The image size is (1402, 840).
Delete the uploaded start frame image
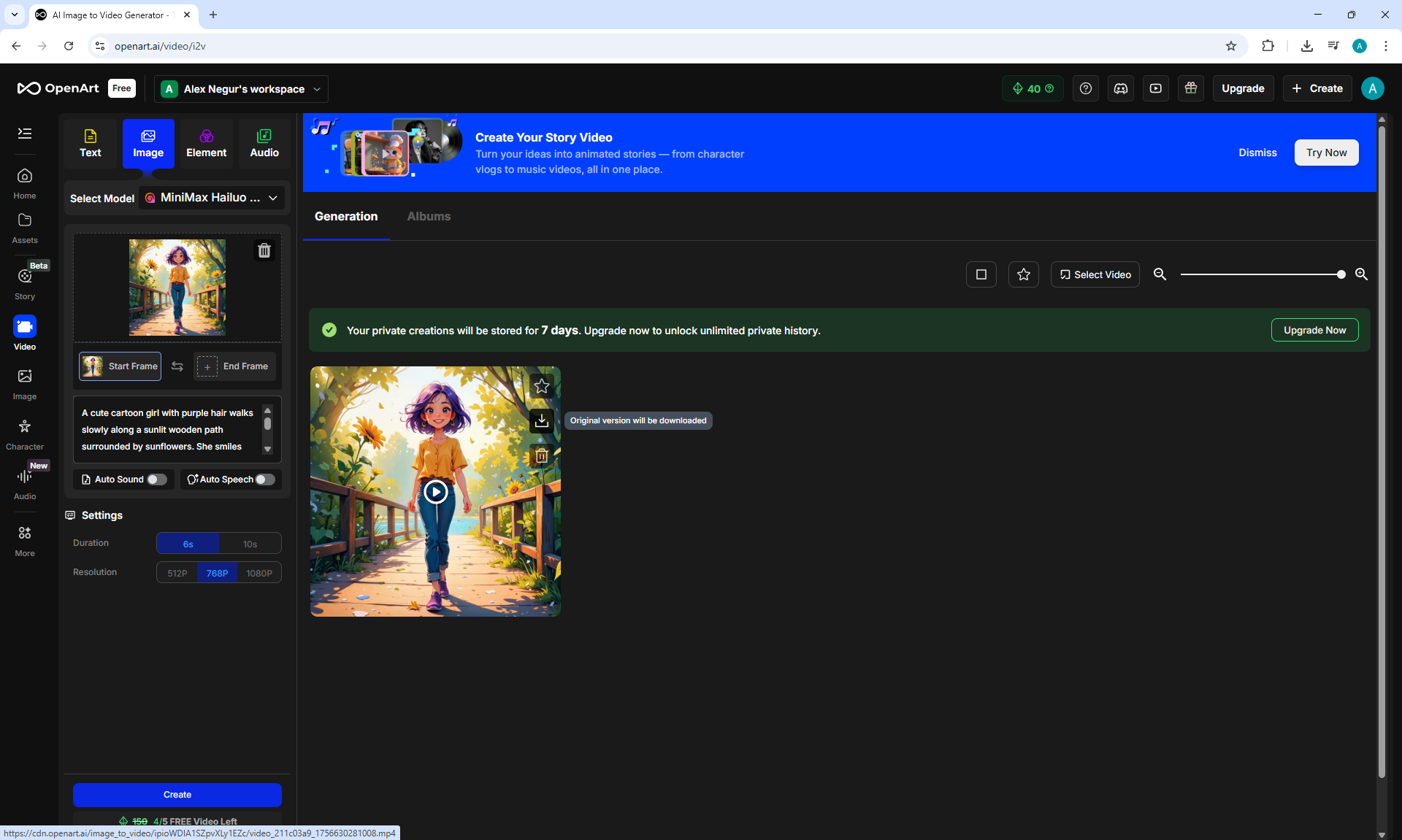pyautogui.click(x=264, y=250)
